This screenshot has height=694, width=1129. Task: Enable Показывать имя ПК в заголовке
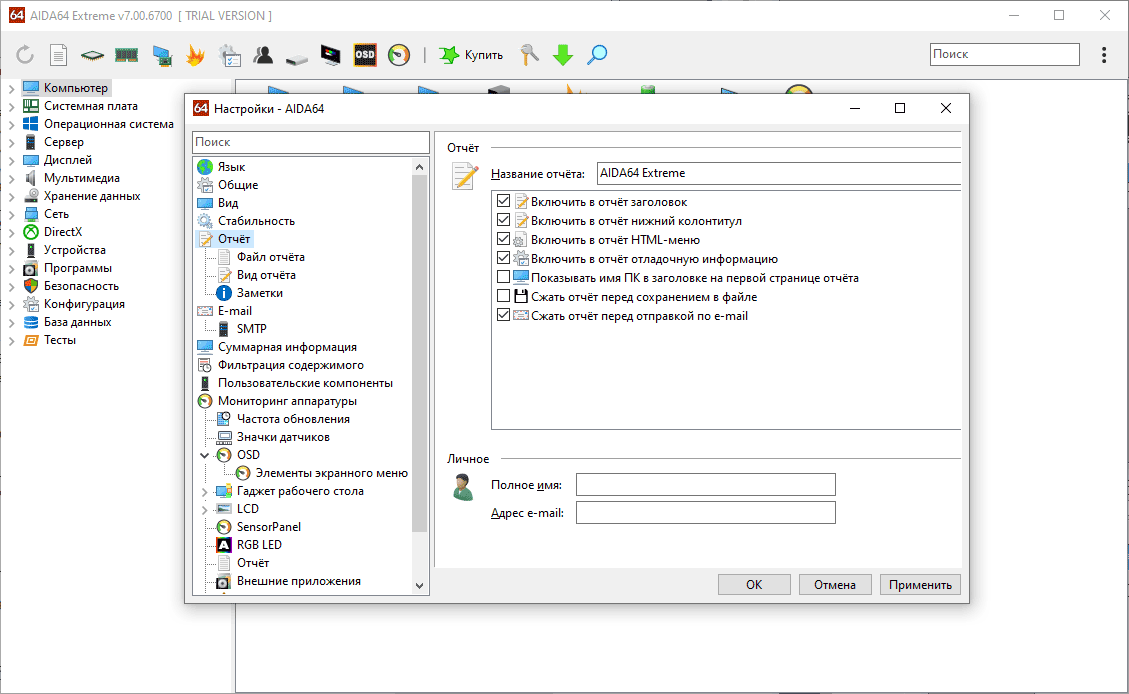pyautogui.click(x=503, y=277)
